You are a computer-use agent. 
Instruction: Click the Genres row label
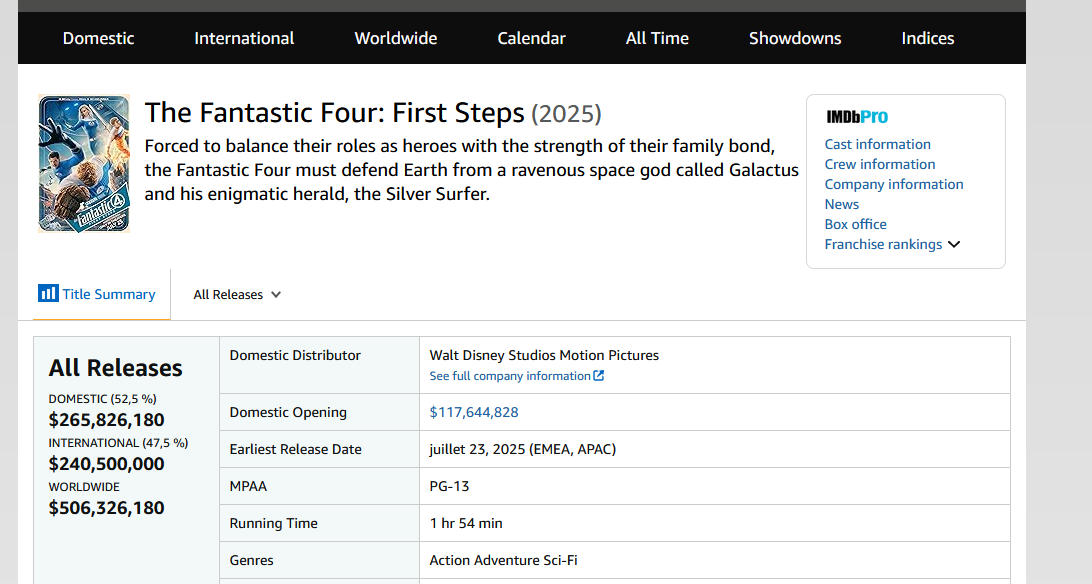[x=251, y=560]
